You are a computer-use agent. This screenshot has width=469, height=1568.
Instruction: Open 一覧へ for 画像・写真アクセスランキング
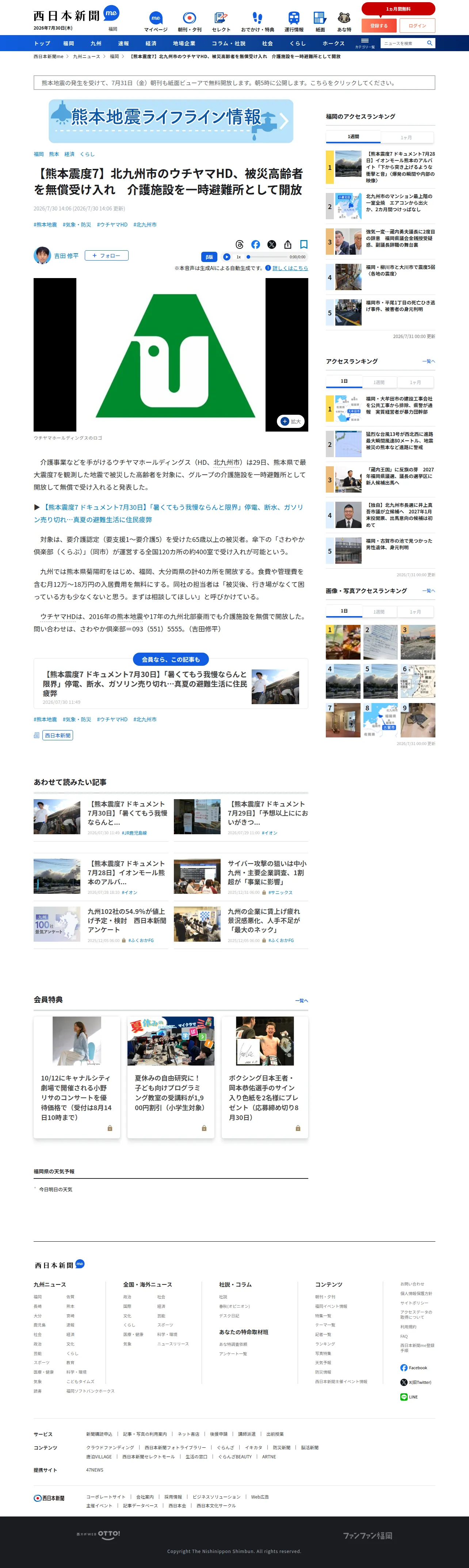[x=429, y=591]
